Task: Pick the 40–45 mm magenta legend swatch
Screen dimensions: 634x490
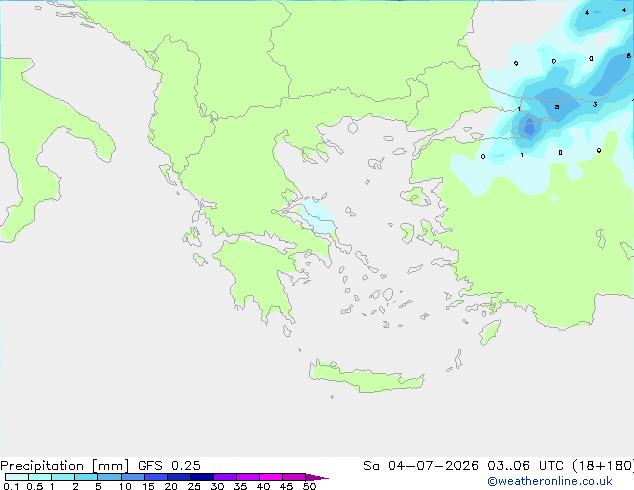Action: point(271,477)
